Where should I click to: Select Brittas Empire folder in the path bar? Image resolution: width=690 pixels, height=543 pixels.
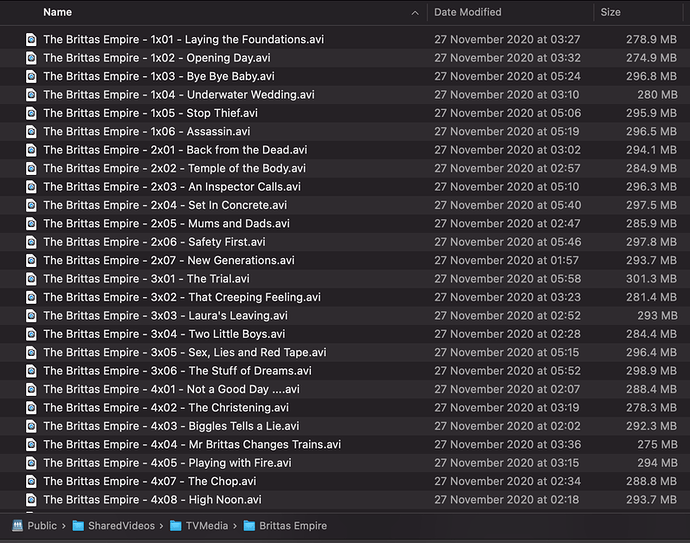click(x=293, y=526)
